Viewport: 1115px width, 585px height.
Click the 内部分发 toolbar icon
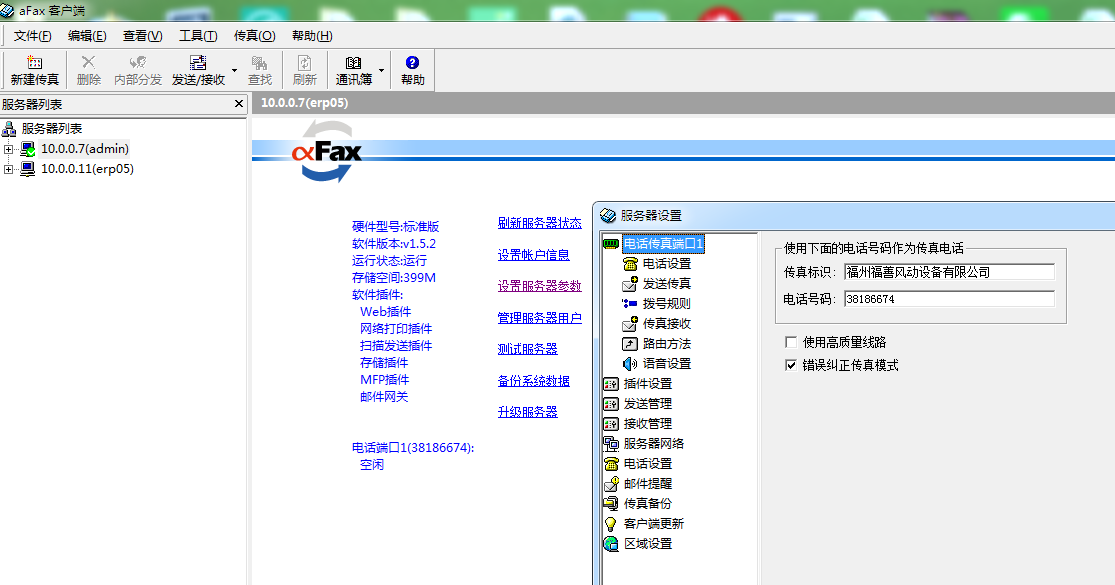point(138,63)
